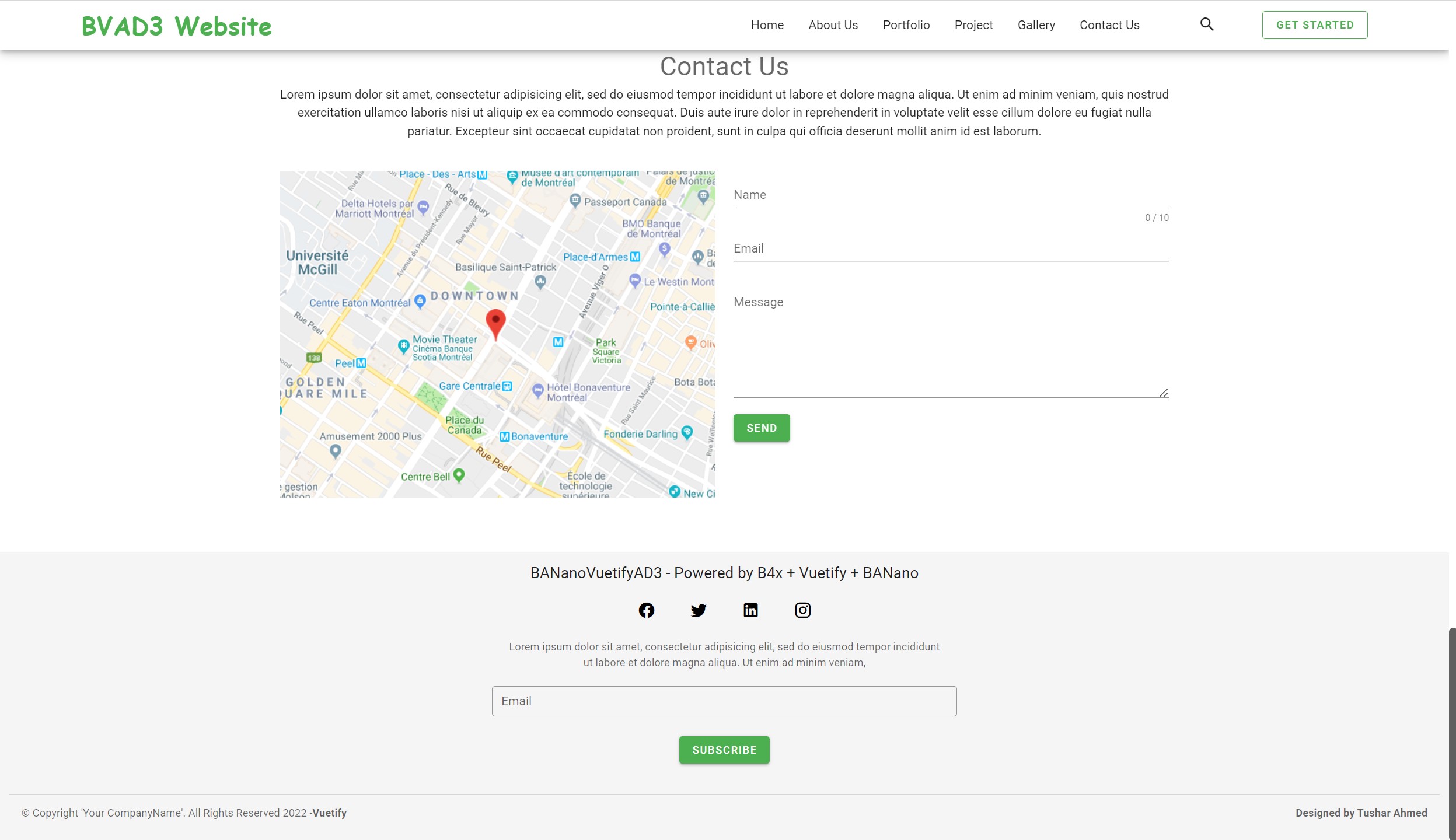Open the About Us menu item
The width and height of the screenshot is (1456, 840).
(833, 25)
